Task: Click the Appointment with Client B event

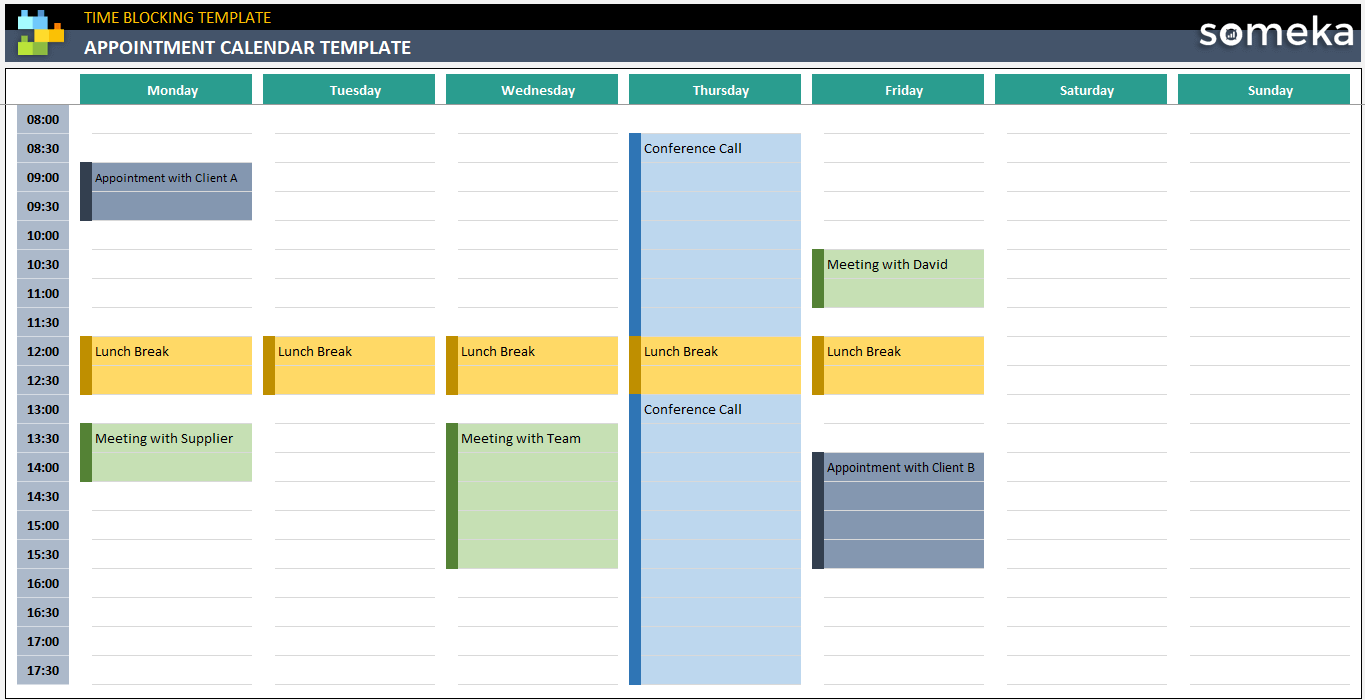Action: tap(898, 510)
